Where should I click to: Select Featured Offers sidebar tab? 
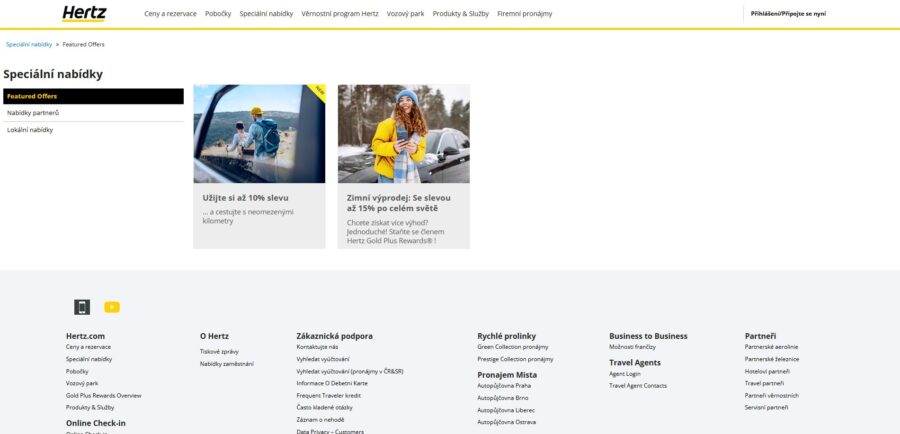click(x=94, y=96)
